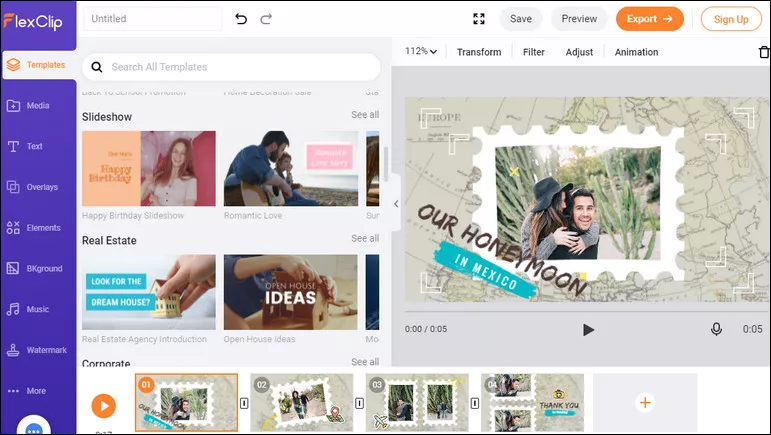The image size is (771, 435).
Task: Play the preview video
Action: click(588, 330)
